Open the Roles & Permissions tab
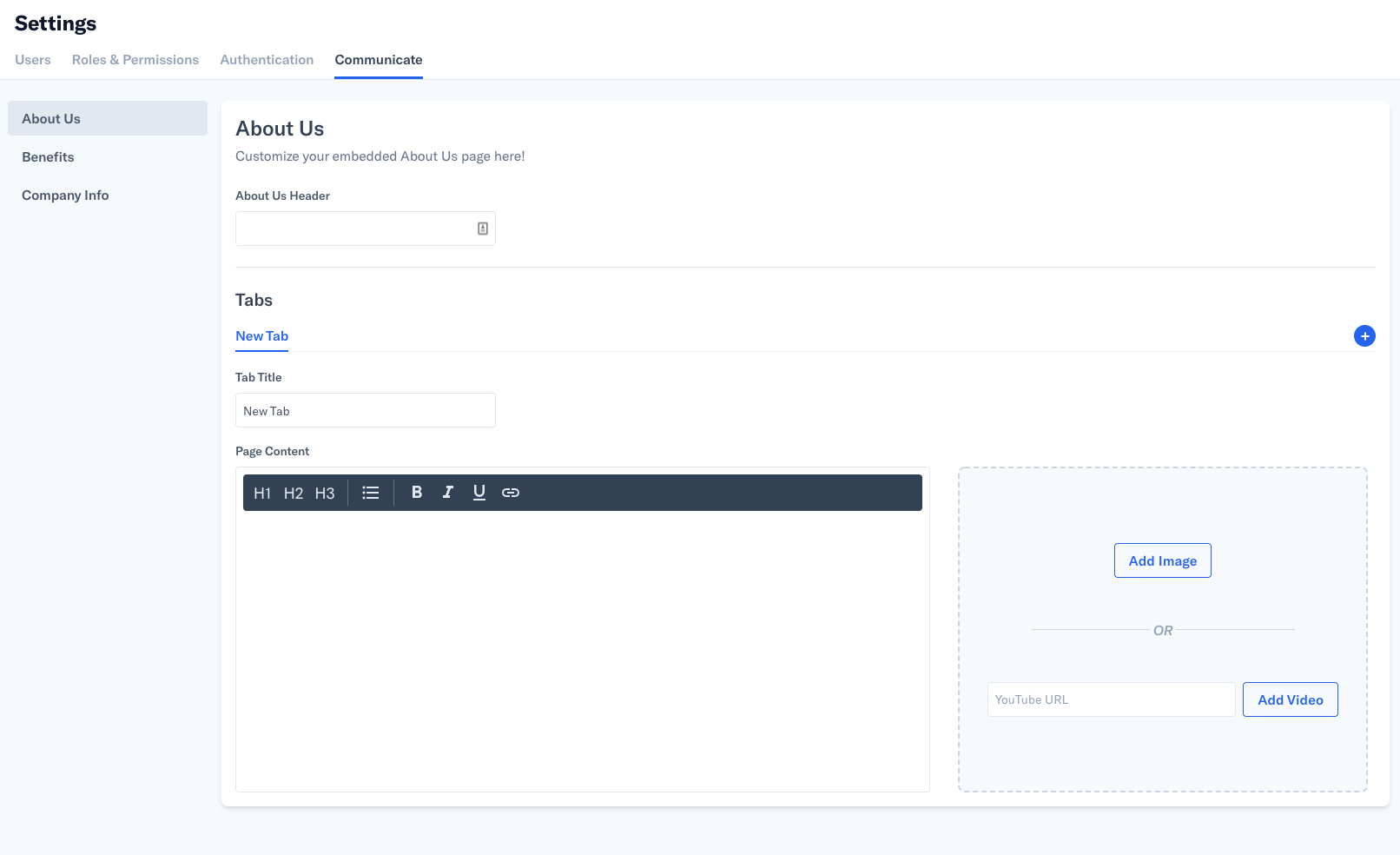The image size is (1400, 855). (135, 60)
